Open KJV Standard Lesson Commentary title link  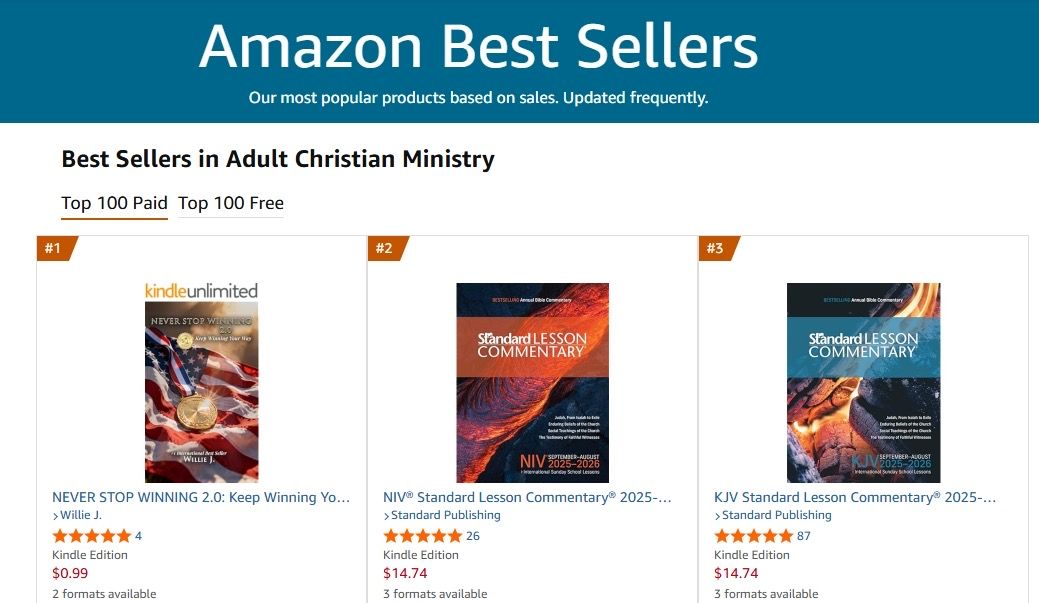[855, 497]
